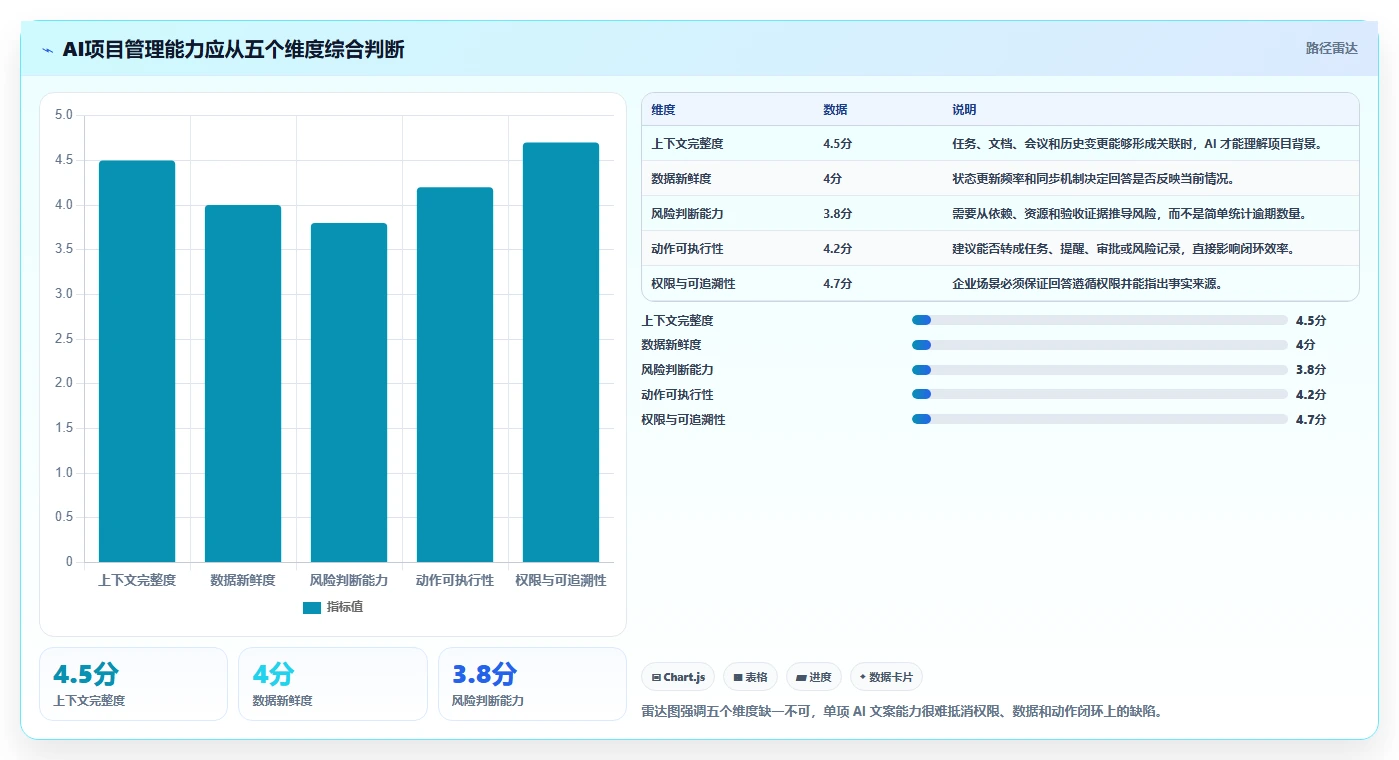Viewport: 1399px width, 760px height.
Task: Click the 表格 chip
Action: 750,677
